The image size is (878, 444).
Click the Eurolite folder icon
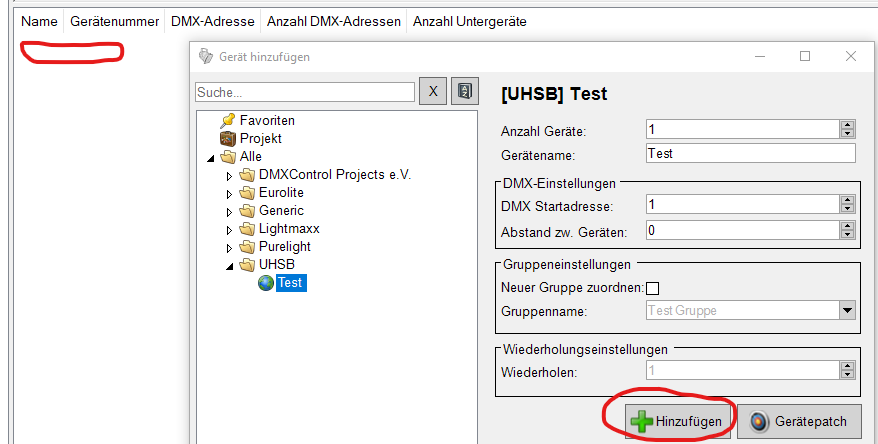246,193
